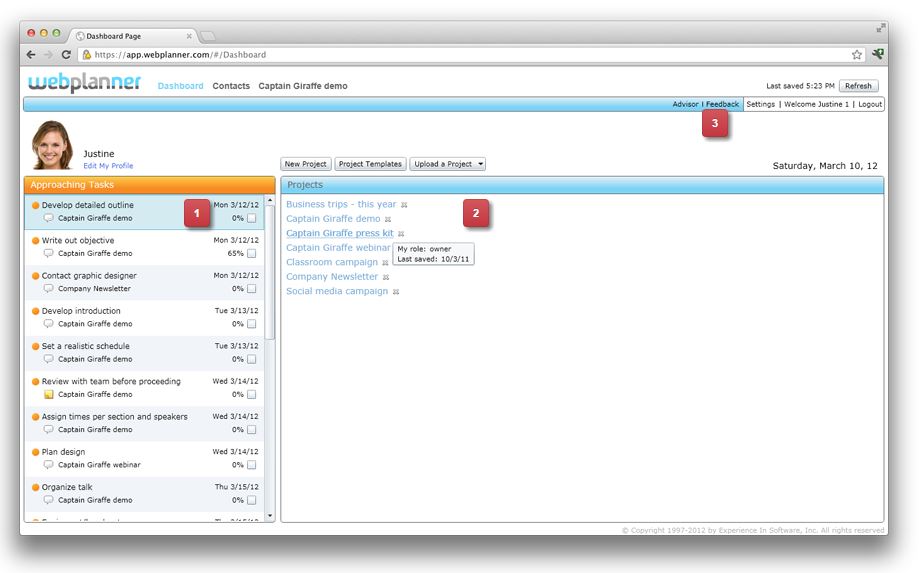
Task: Check off Organize talk task
Action: 251,500
